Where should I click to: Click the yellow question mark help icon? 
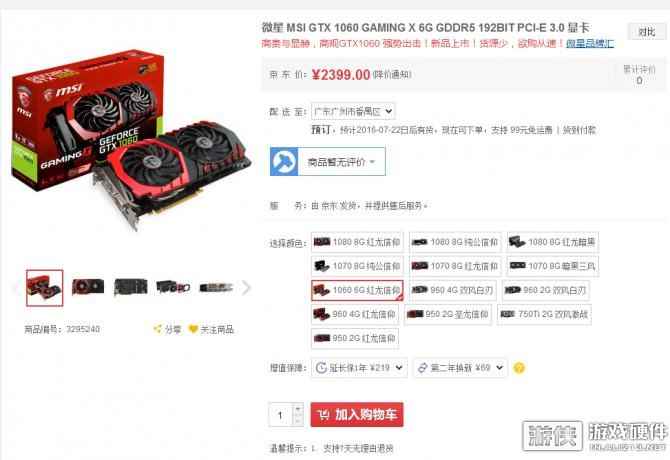pos(519,368)
